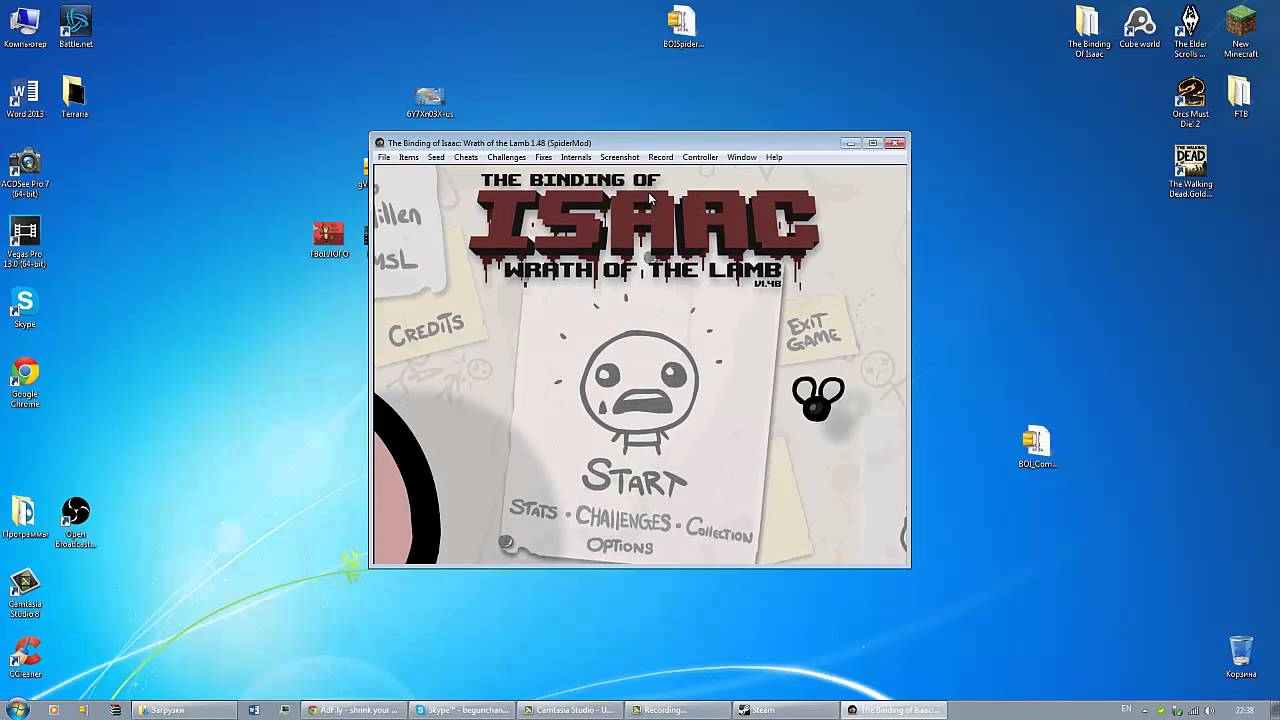Click the black fly cursor in game
1280x720 pixels.
tap(818, 398)
